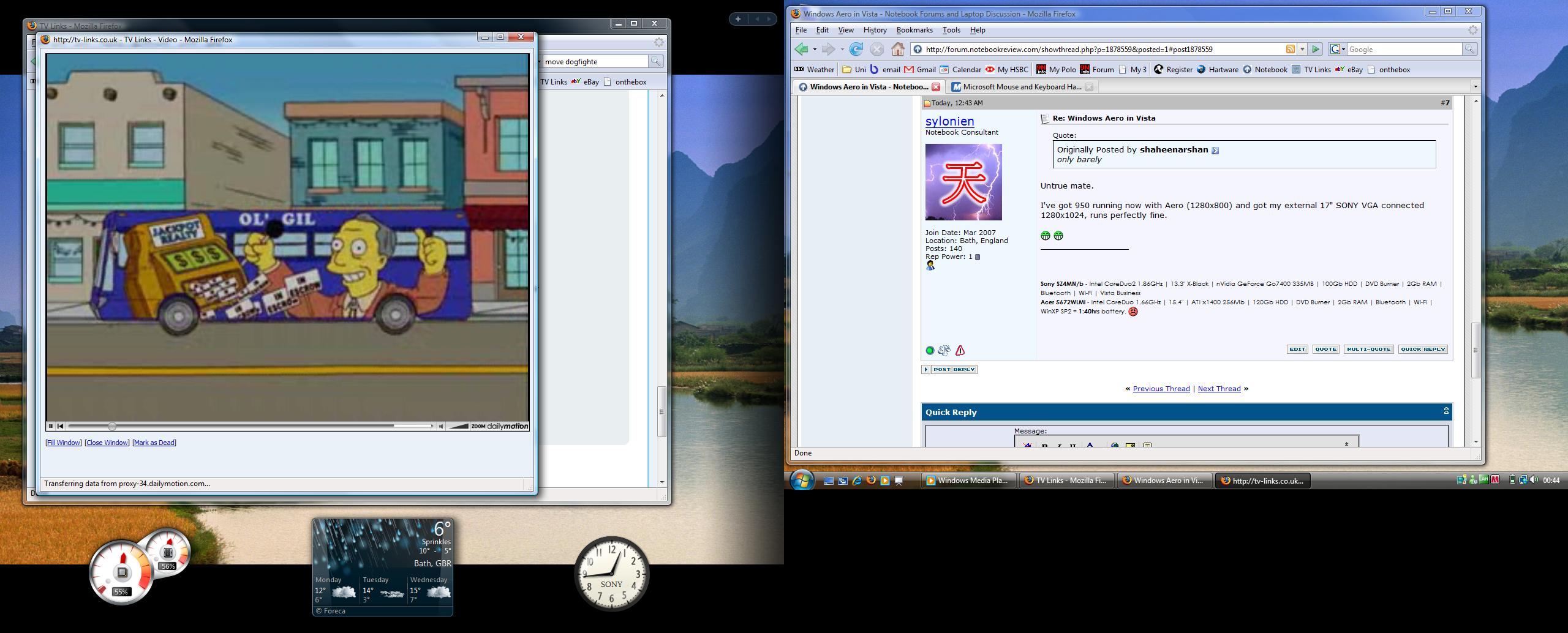
Task: Click the green Go arrow
Action: pyautogui.click(x=1316, y=49)
